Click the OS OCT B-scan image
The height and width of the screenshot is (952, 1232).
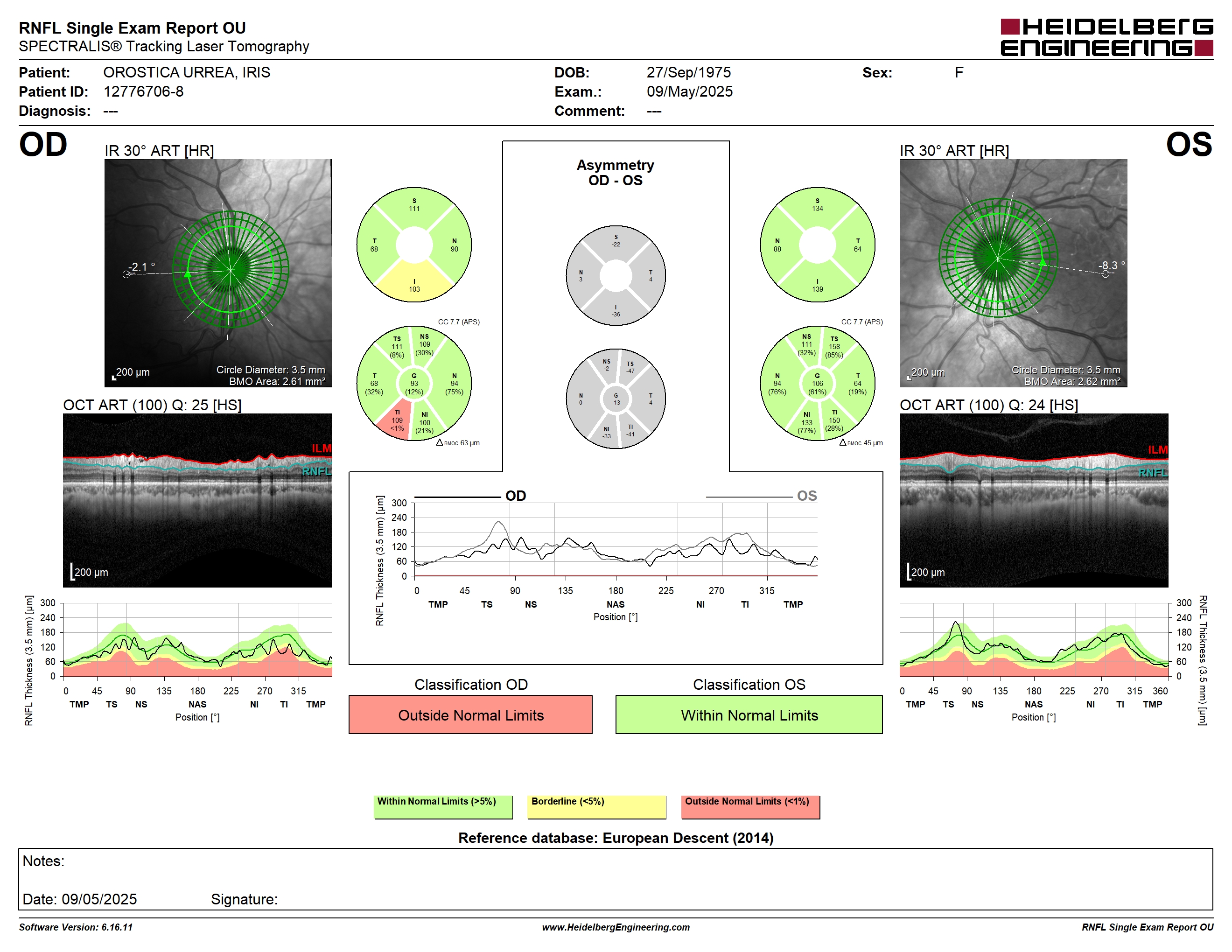coord(1034,500)
